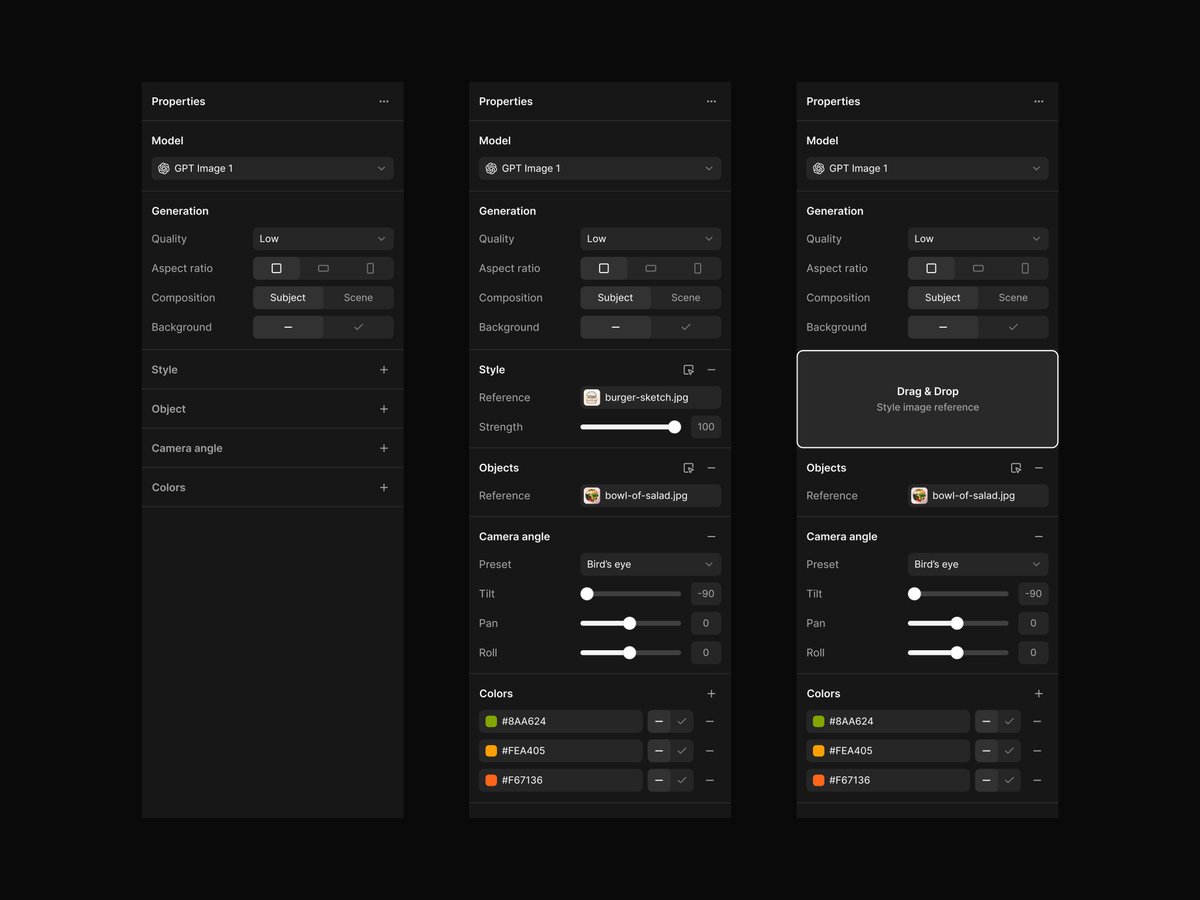Select the square aspect ratio icon
The width and height of the screenshot is (1200, 900).
276,268
